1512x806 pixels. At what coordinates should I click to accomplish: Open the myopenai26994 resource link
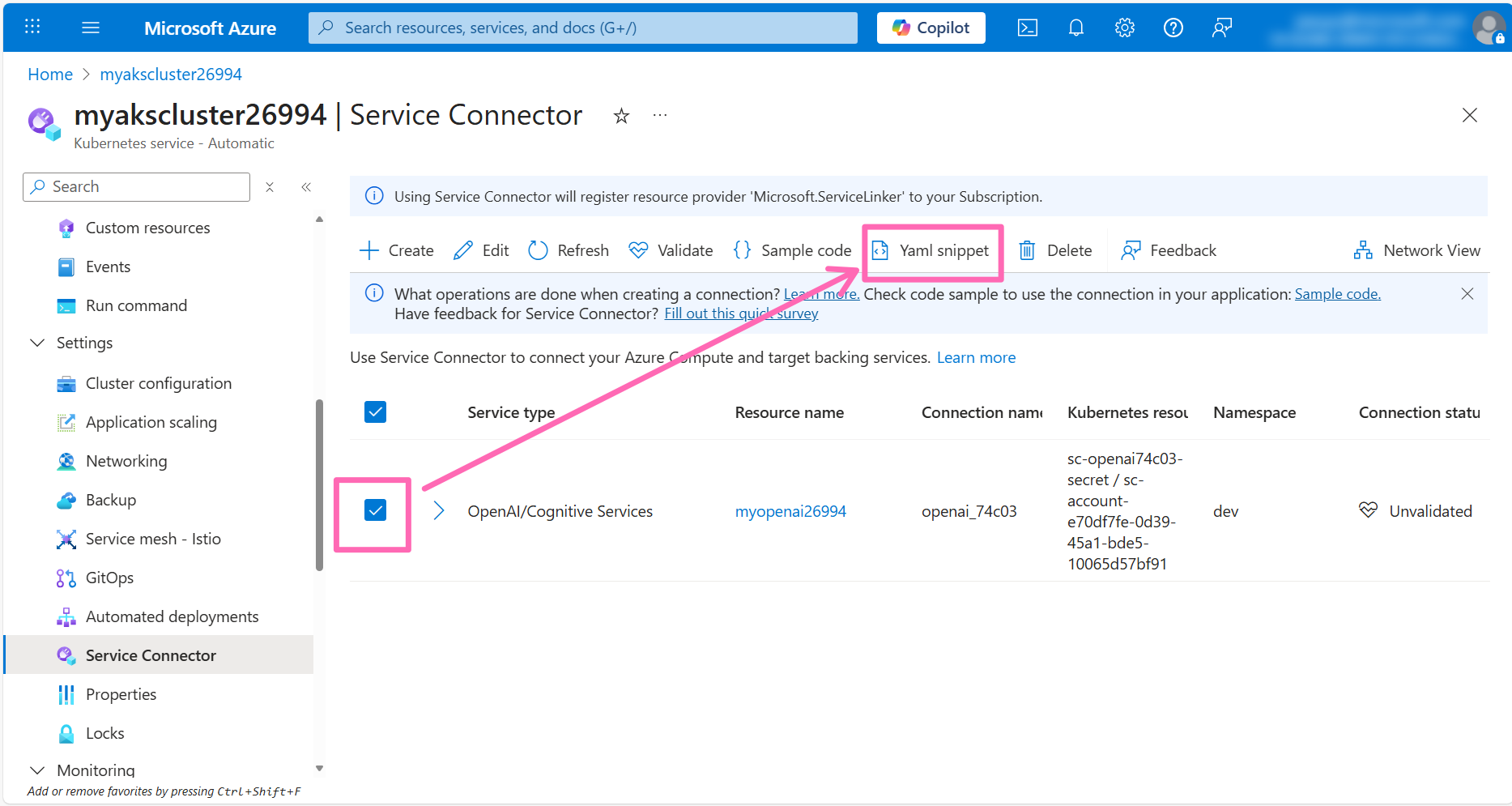(790, 510)
